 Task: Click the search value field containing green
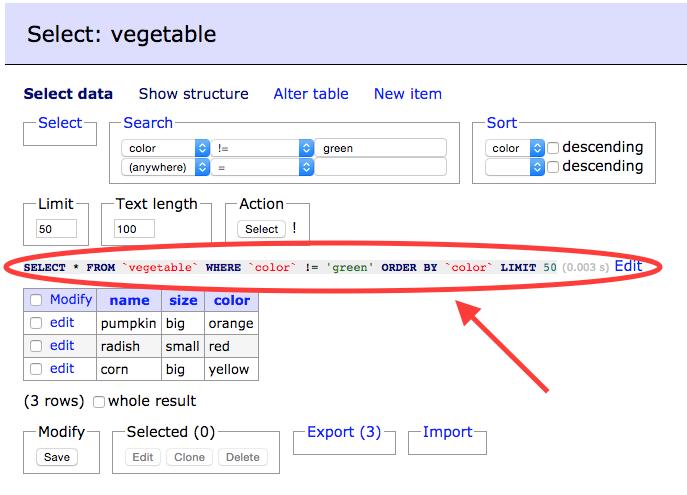(x=380, y=148)
